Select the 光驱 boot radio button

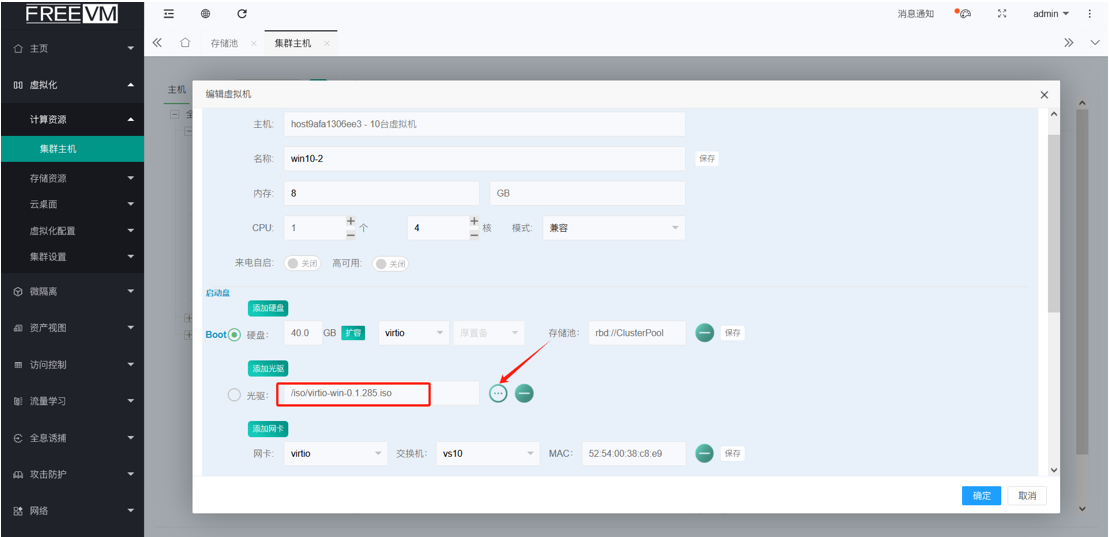click(234, 395)
